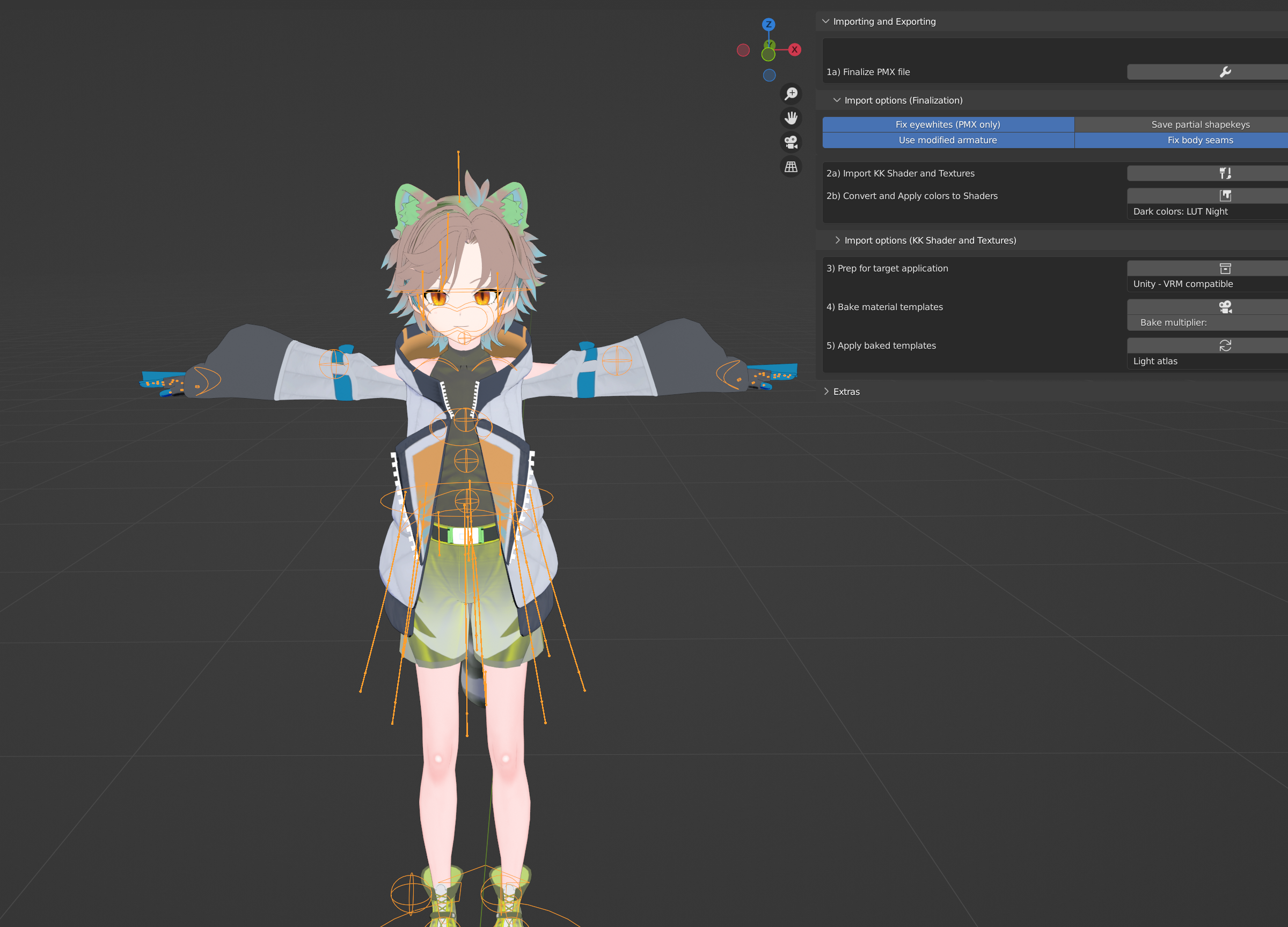The height and width of the screenshot is (927, 1288).
Task: Click Convert and Apply colors icon button
Action: (x=1224, y=196)
